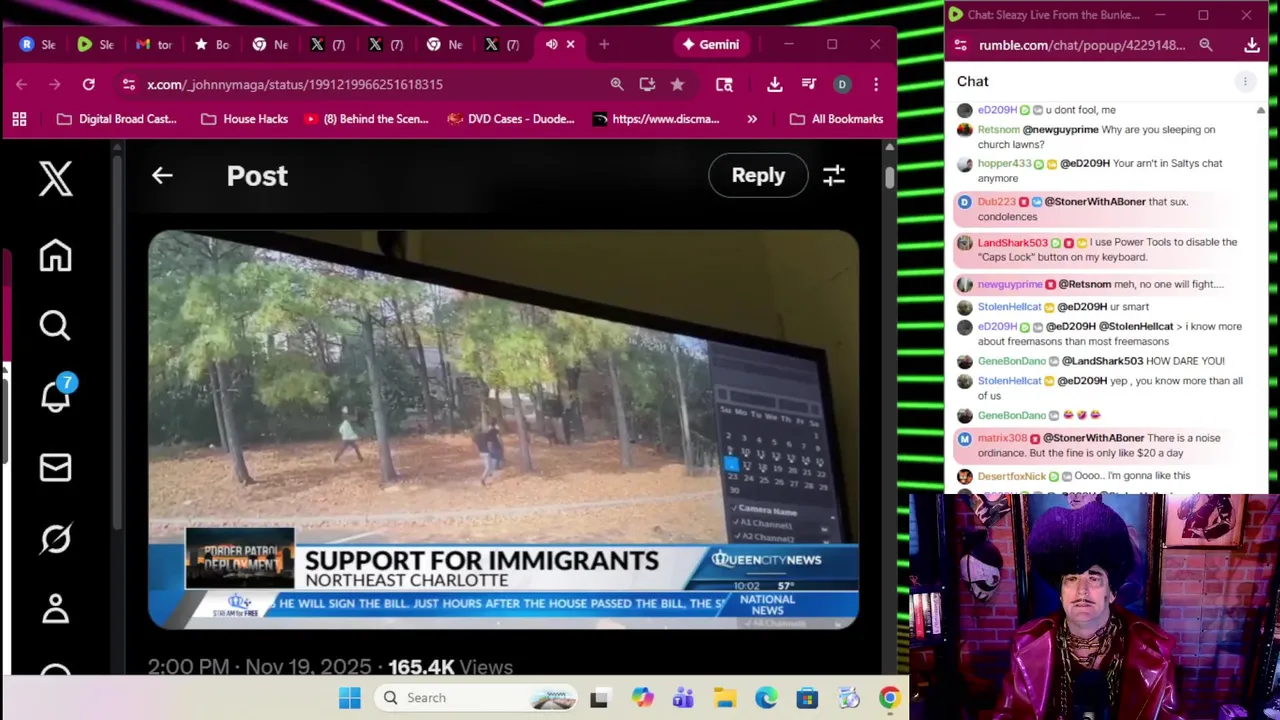Open Profile icon in X sidebar
The height and width of the screenshot is (720, 1280).
[x=55, y=608]
